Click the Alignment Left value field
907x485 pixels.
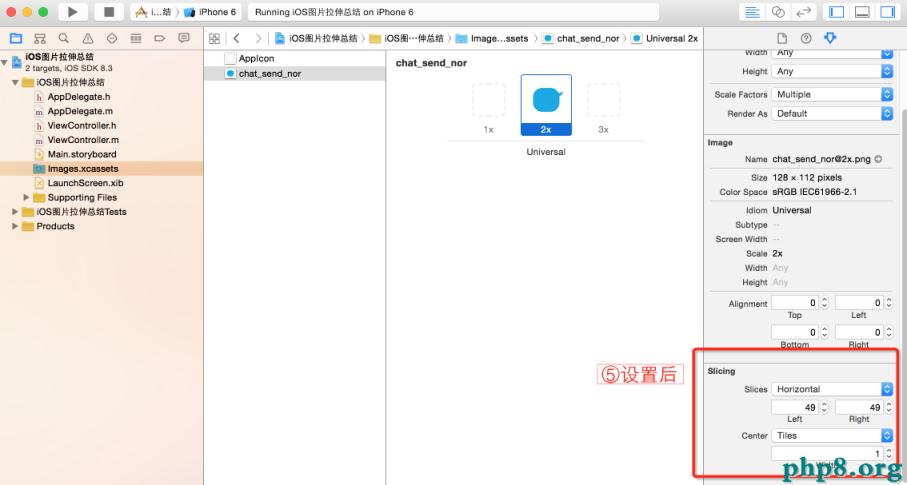pos(858,303)
